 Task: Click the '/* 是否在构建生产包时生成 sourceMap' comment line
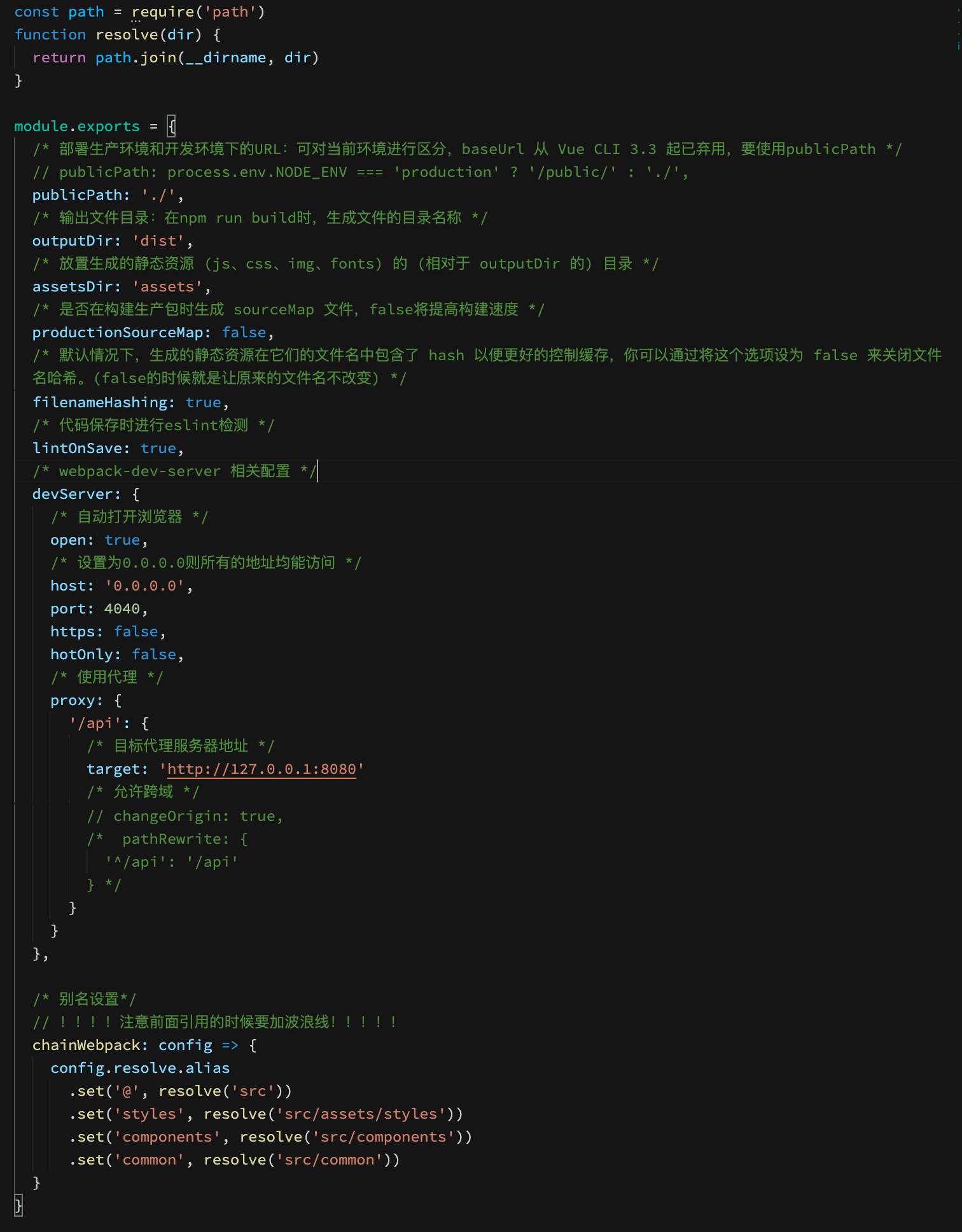[x=289, y=309]
